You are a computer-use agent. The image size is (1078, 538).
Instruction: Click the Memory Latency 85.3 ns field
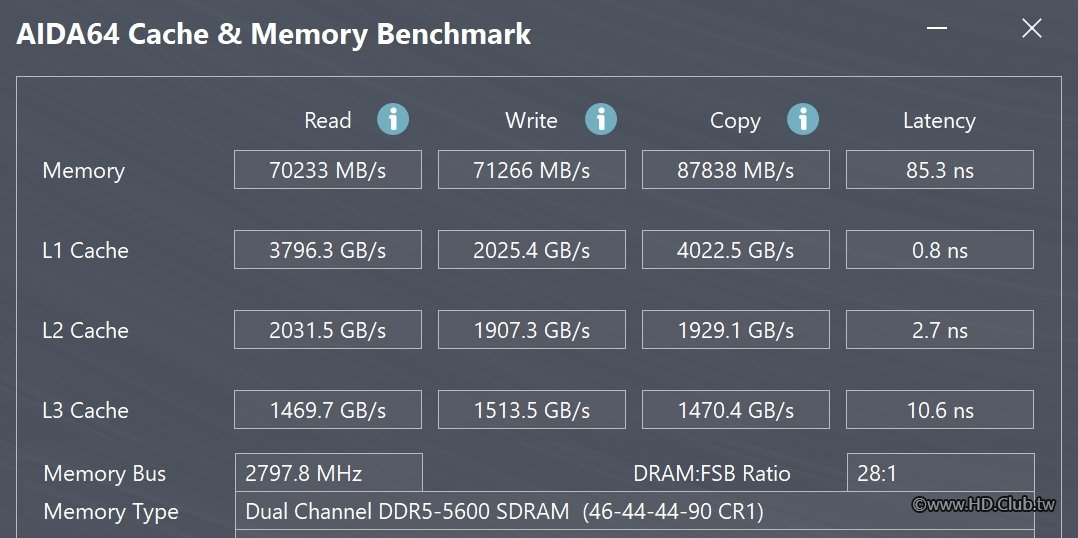(939, 170)
